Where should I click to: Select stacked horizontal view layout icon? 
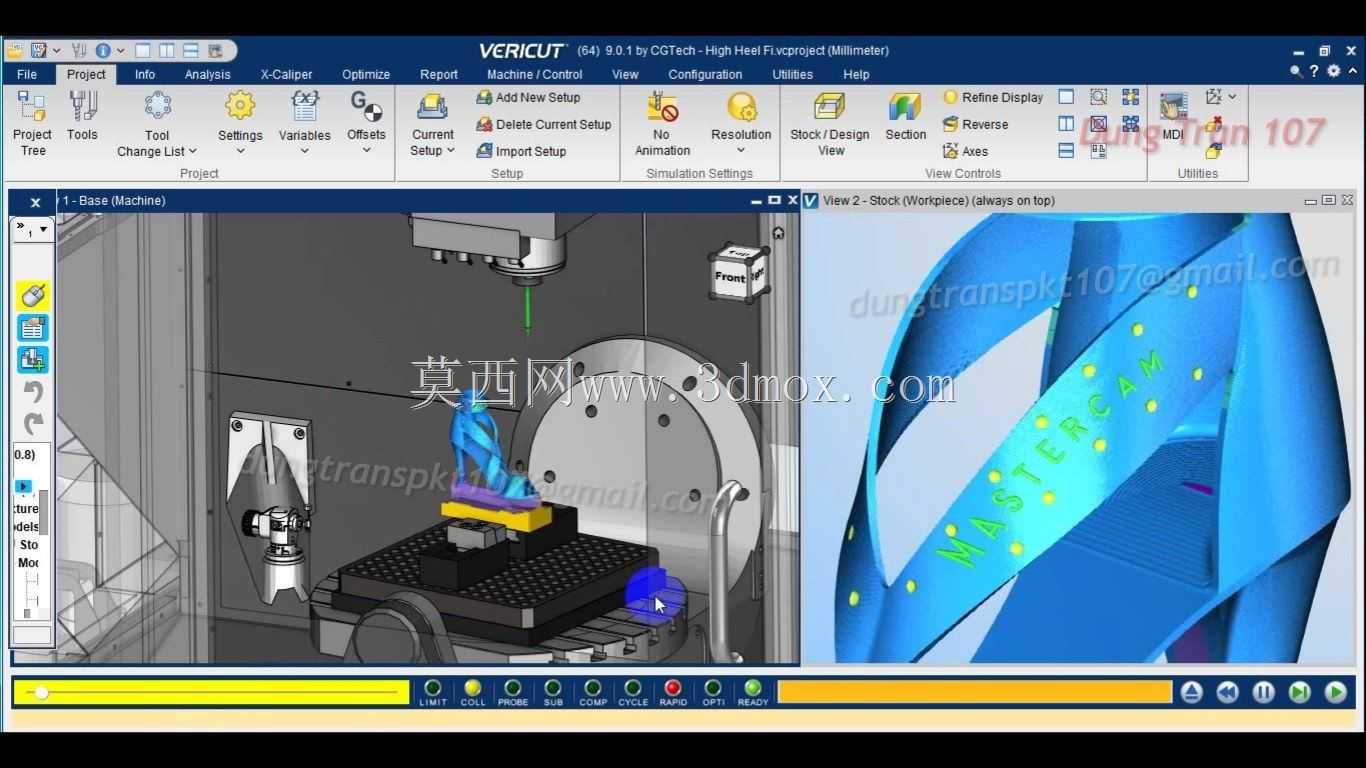[1066, 151]
